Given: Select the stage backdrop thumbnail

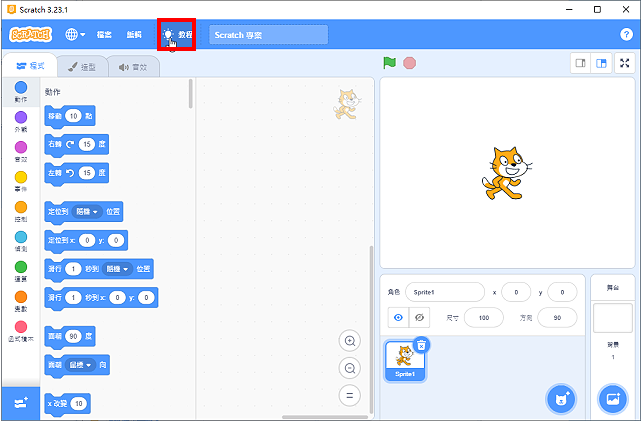Looking at the screenshot, I should 613,318.
